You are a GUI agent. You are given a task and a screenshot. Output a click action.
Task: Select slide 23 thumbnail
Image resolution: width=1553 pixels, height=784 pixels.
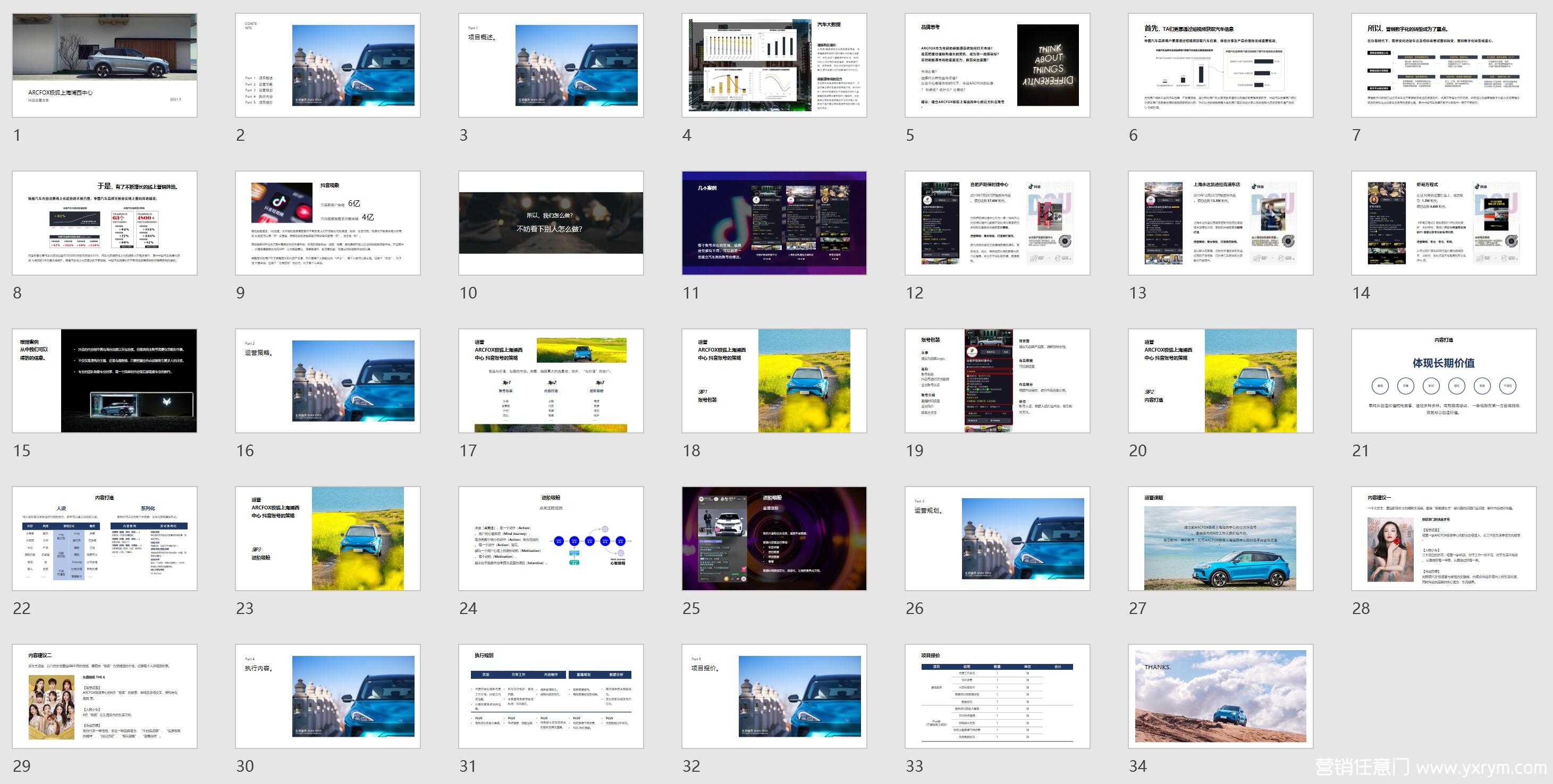pos(327,539)
